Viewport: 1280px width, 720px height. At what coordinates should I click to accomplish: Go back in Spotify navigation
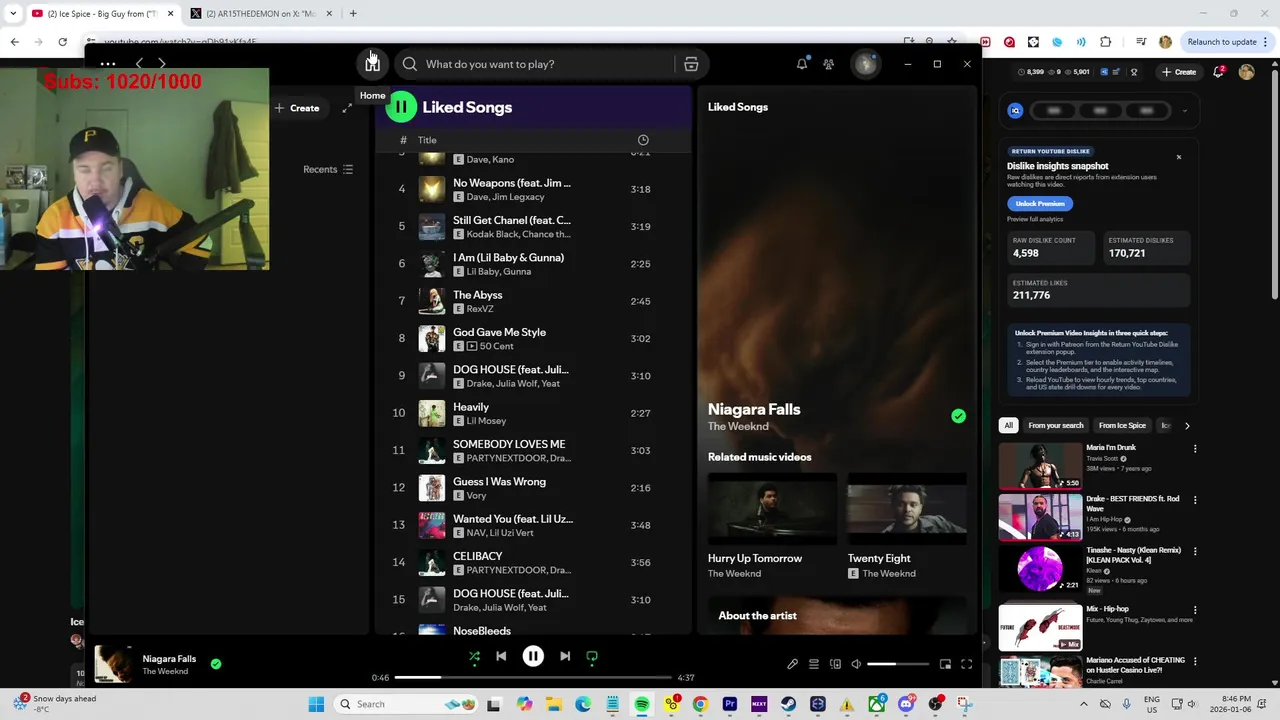click(x=139, y=64)
